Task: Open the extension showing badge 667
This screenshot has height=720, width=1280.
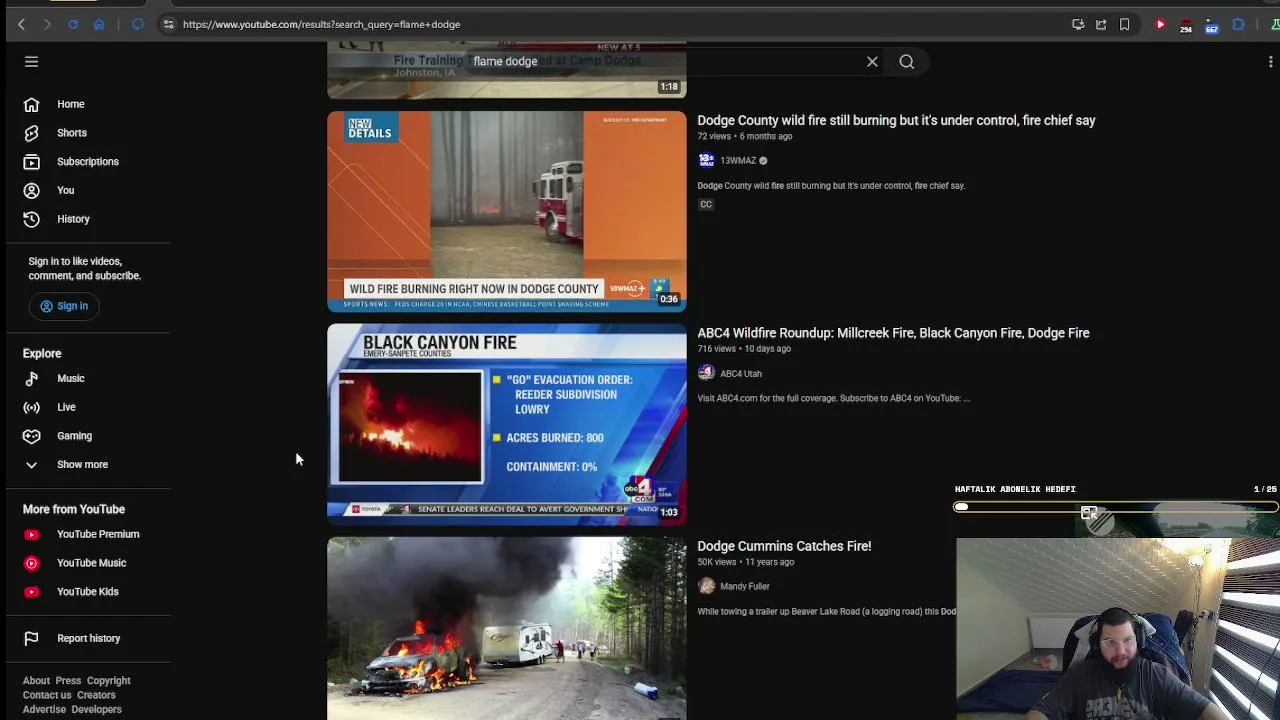Action: [x=1212, y=25]
